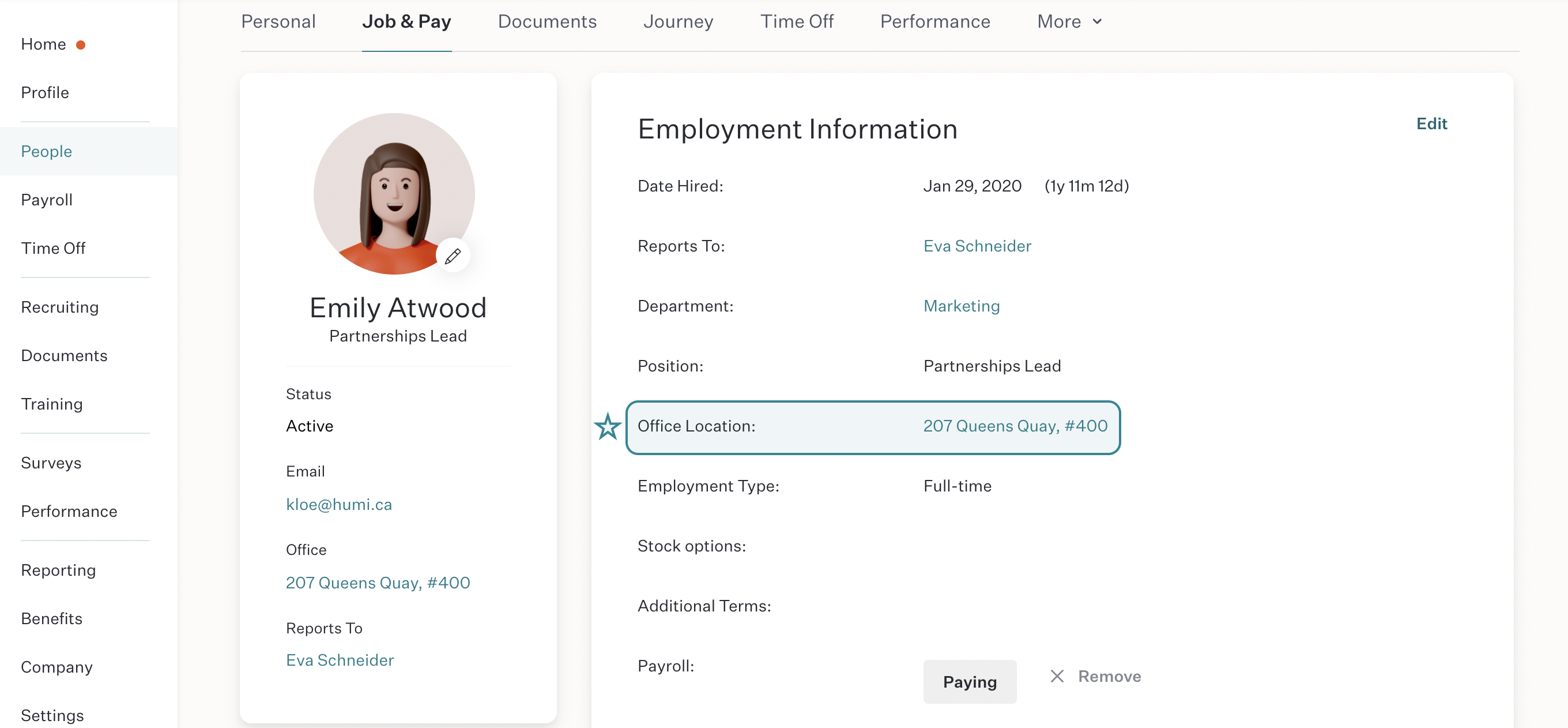Screen dimensions: 1568x728
Task: Click the pencil icon on the profile photo
Action: [453, 256]
